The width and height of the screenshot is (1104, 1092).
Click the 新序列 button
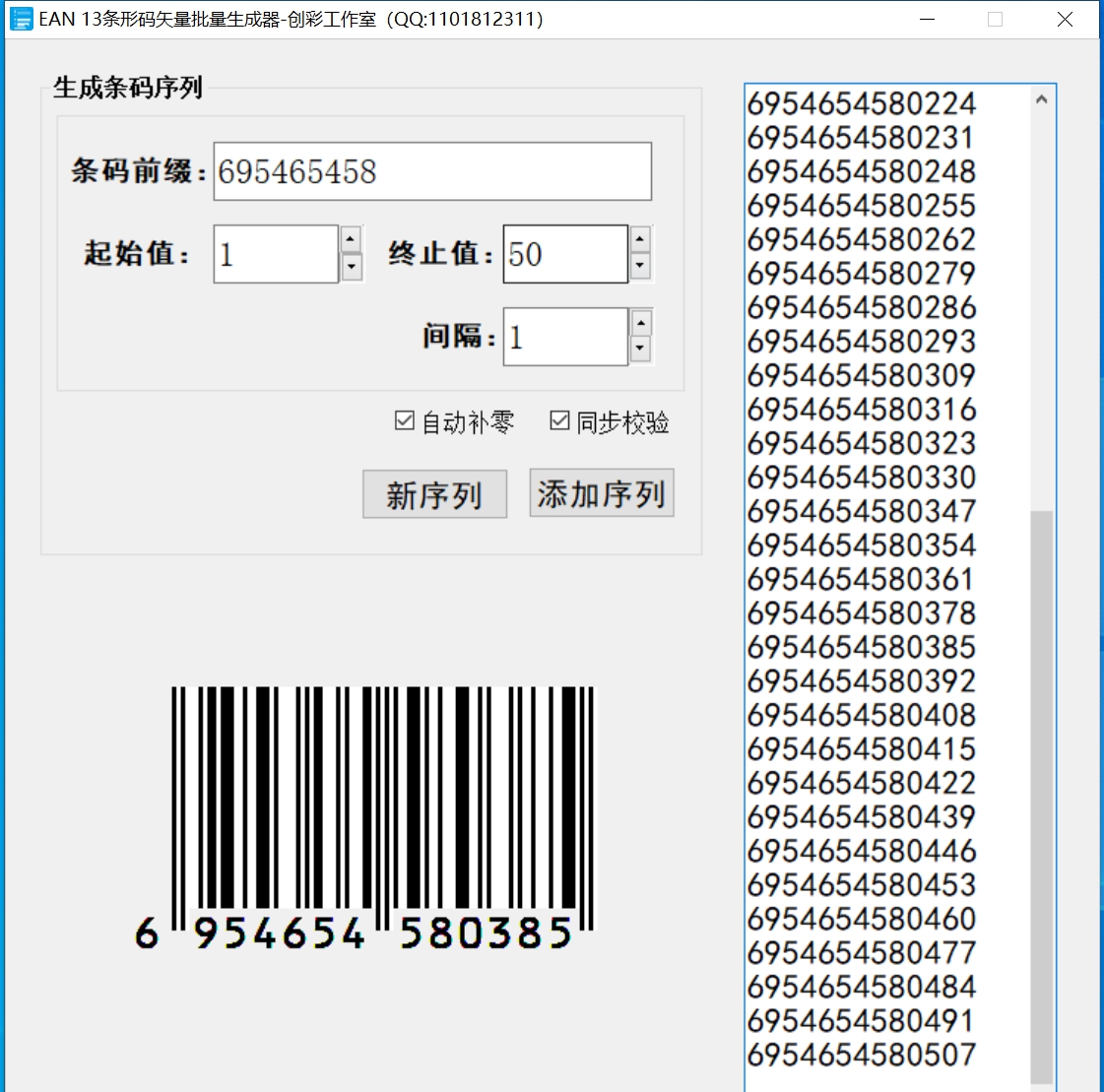click(434, 493)
